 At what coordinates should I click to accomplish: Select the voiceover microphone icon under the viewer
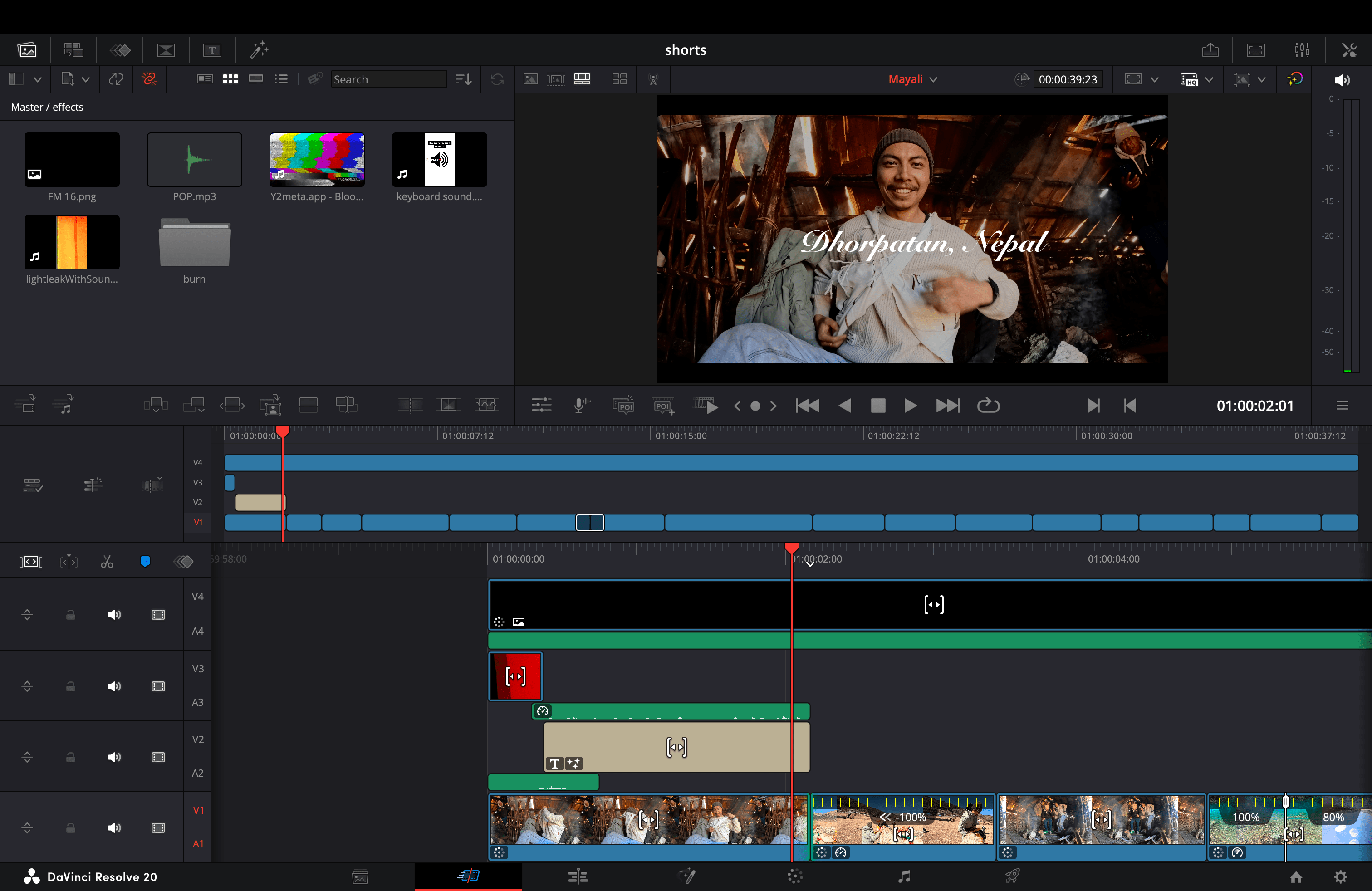point(581,405)
